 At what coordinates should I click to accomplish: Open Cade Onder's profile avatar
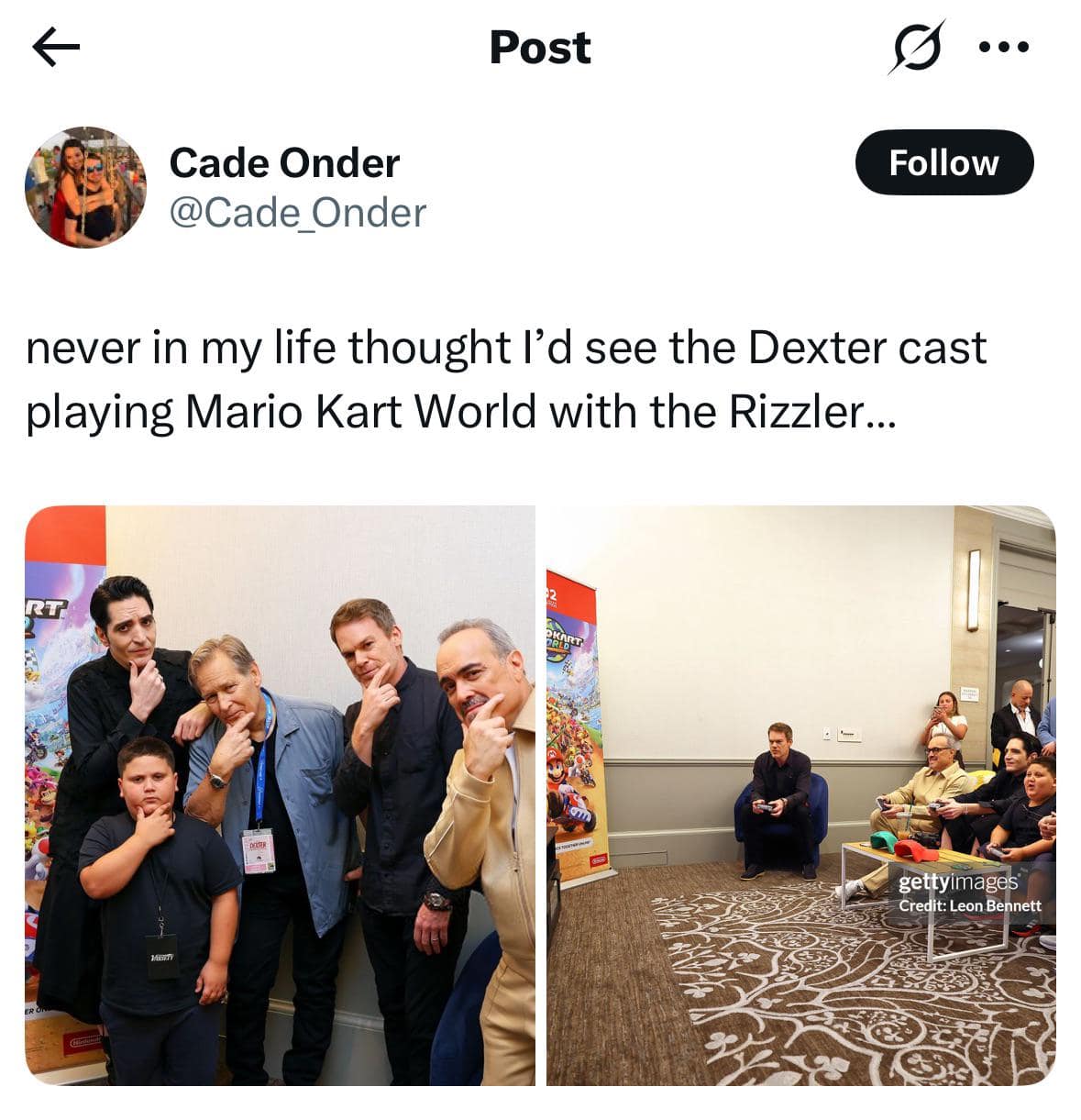point(85,187)
